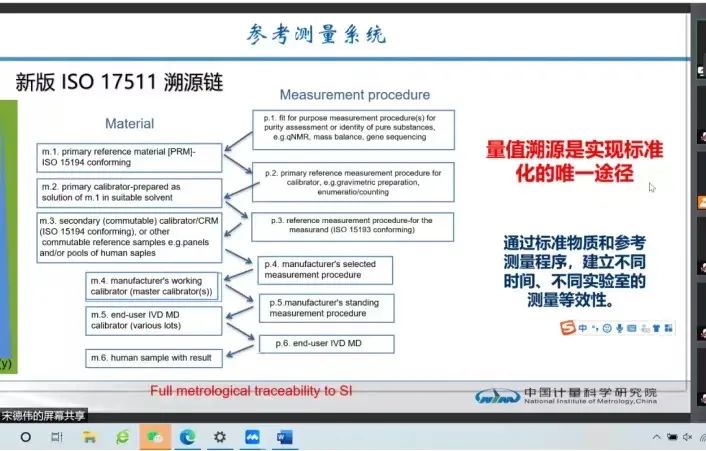Open File Explorer from the taskbar
The width and height of the screenshot is (706, 451).
point(90,437)
